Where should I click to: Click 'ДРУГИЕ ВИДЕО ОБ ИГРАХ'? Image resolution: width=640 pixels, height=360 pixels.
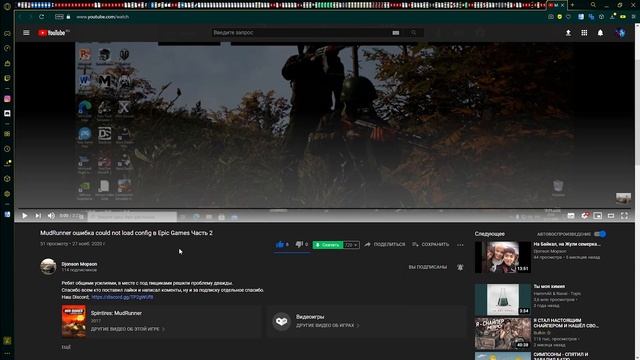pos(328,325)
